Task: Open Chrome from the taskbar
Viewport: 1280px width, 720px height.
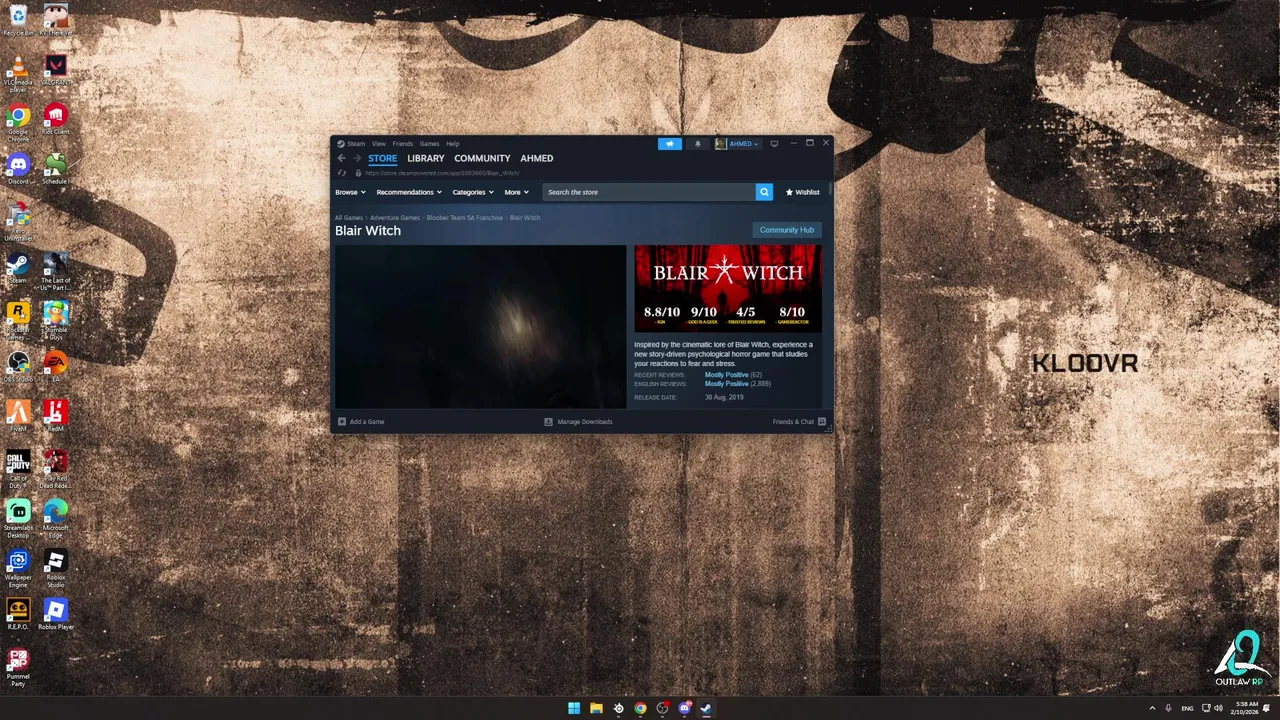Action: [x=640, y=708]
